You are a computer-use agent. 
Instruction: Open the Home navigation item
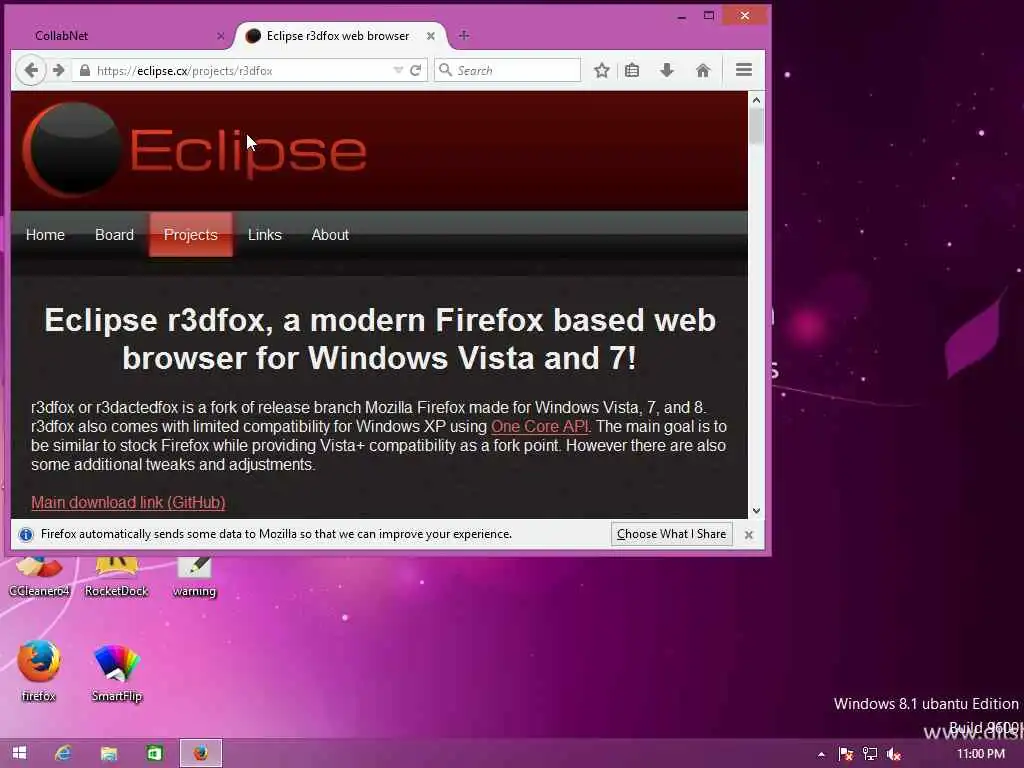point(45,235)
